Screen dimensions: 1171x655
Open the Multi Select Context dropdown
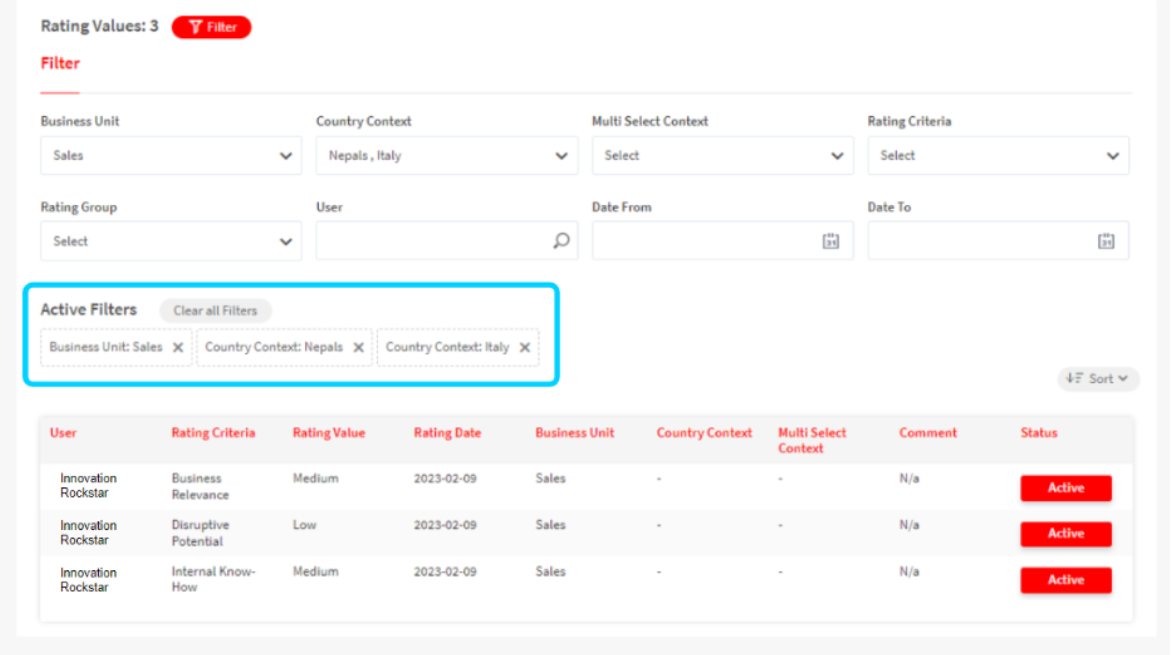click(x=722, y=156)
